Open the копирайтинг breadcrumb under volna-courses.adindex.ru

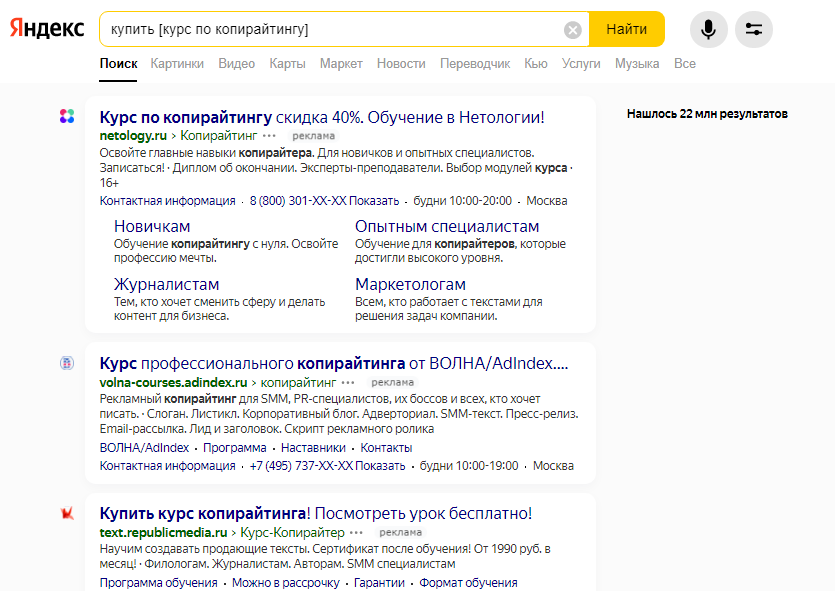pos(298,382)
